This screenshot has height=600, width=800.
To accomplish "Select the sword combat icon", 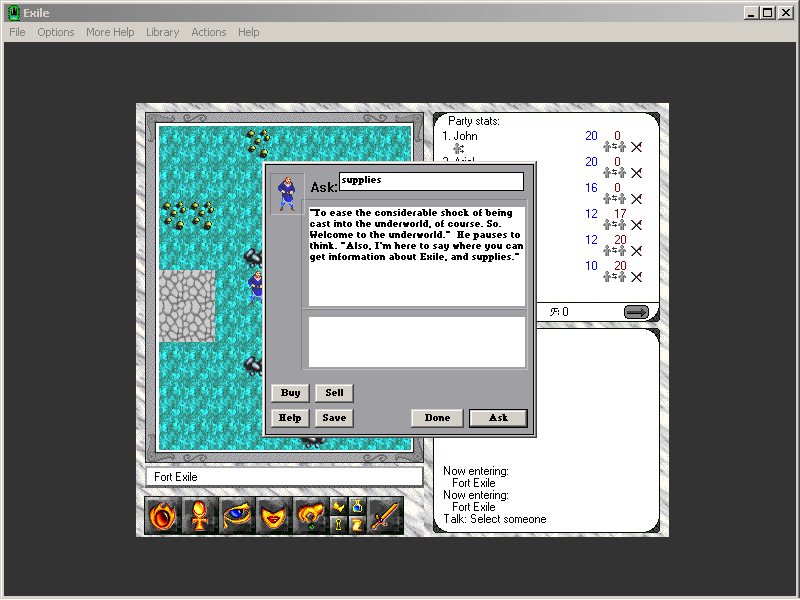I will [385, 515].
